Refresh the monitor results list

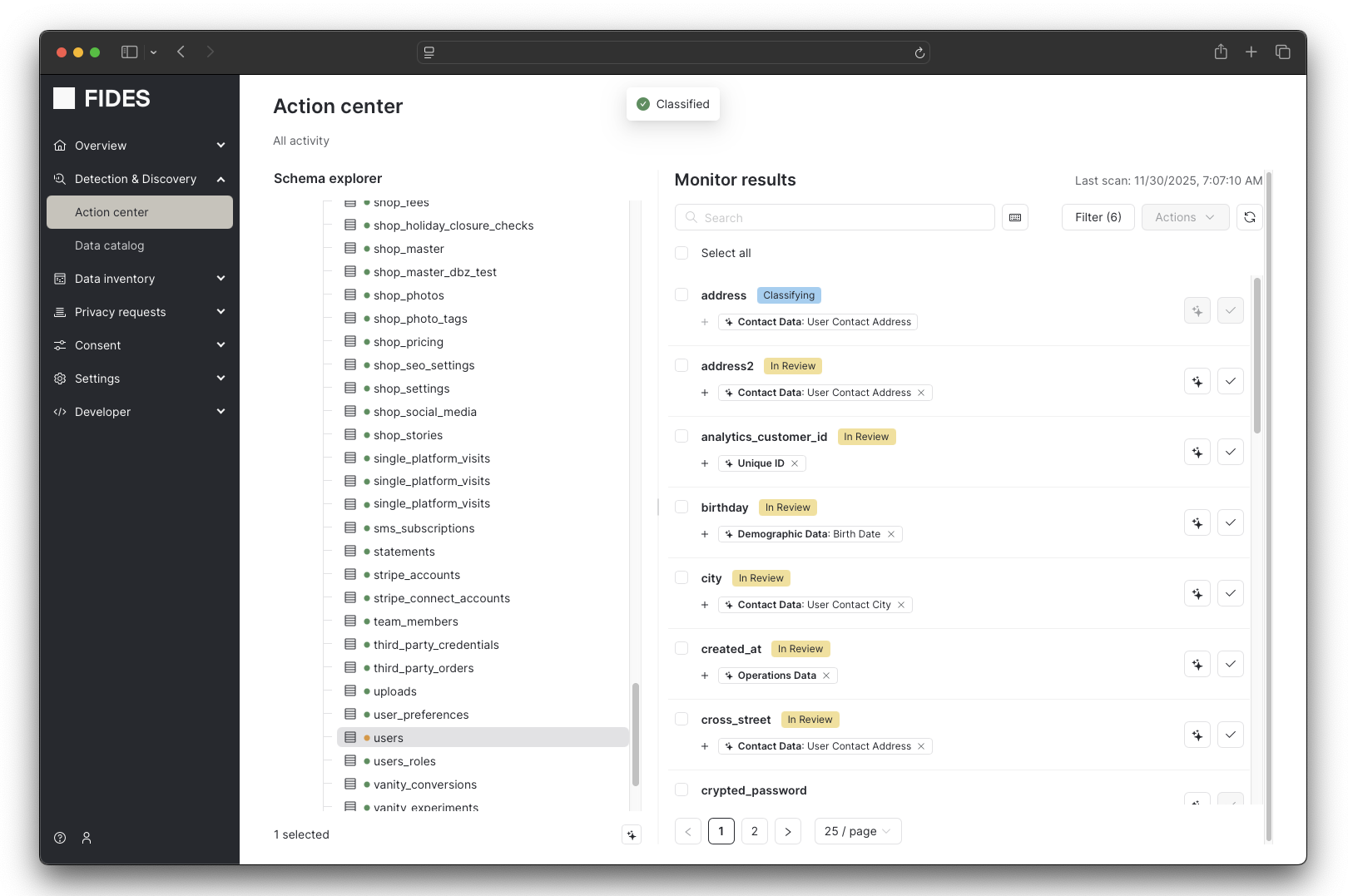tap(1249, 217)
